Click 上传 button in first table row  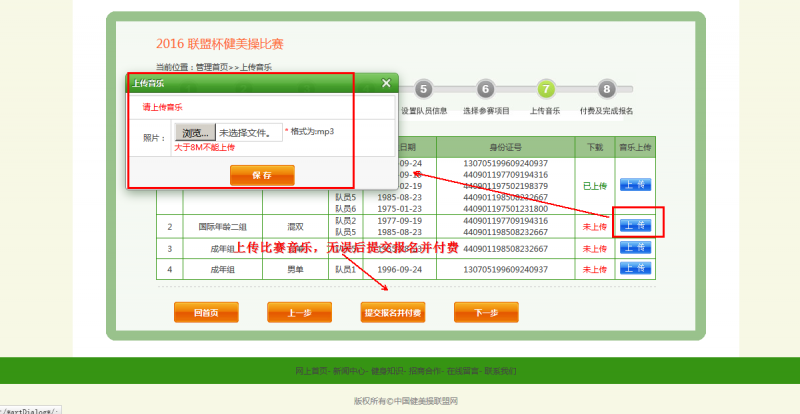tap(635, 185)
